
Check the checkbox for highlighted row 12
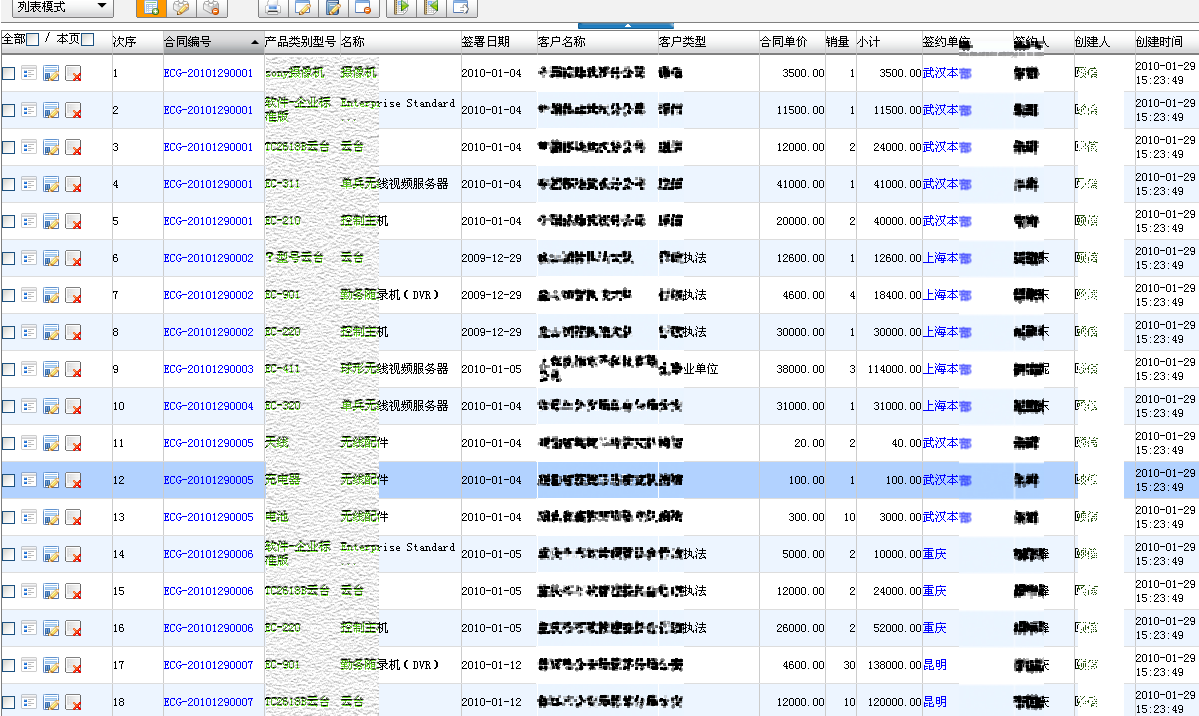click(8, 480)
